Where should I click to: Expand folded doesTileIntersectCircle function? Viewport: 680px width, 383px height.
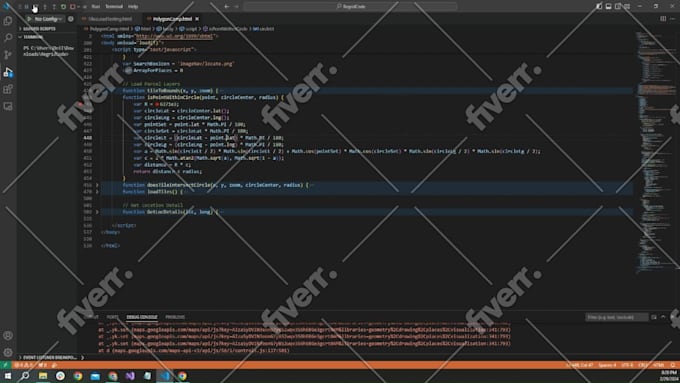97,185
